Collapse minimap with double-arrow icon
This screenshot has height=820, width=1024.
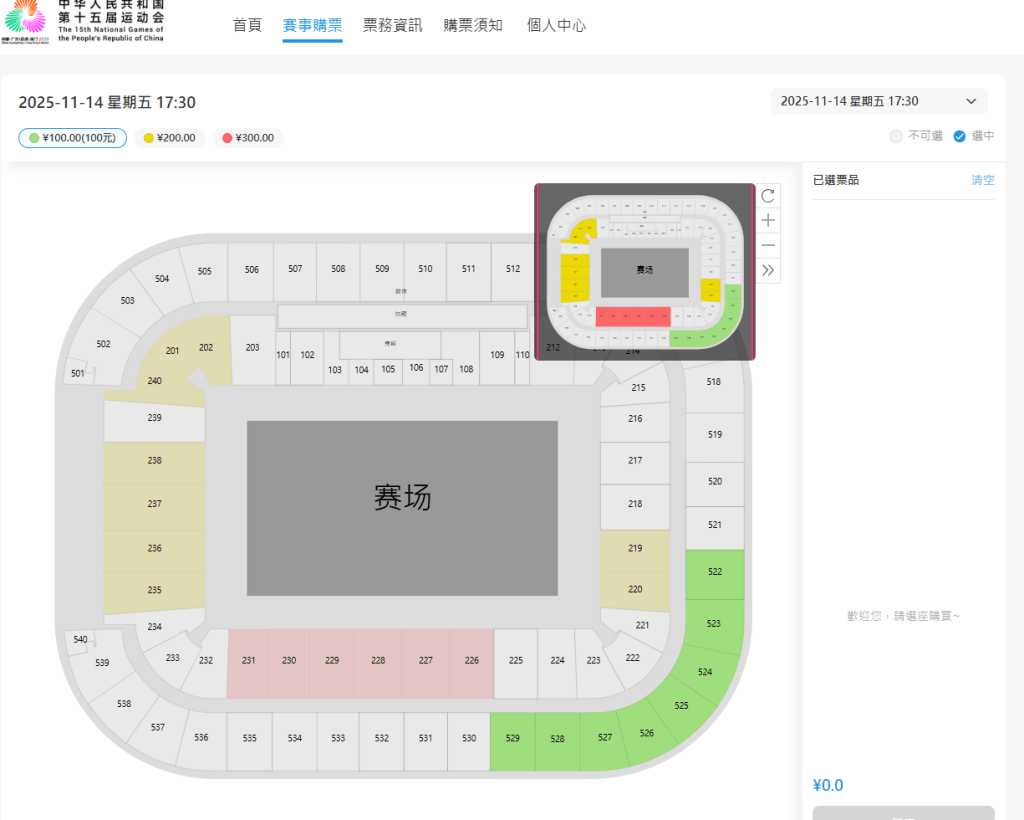[x=768, y=270]
